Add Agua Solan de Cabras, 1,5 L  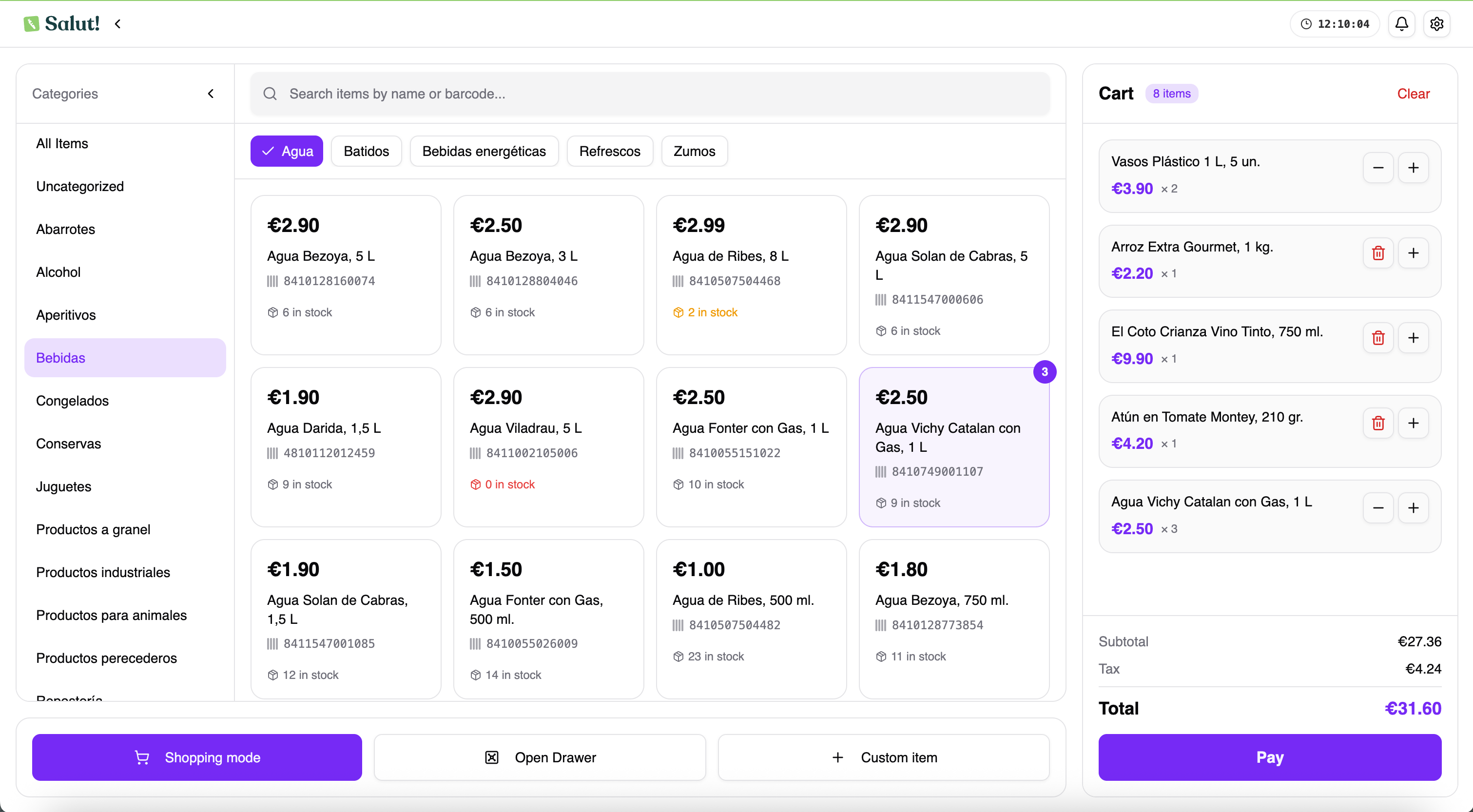[346, 619]
